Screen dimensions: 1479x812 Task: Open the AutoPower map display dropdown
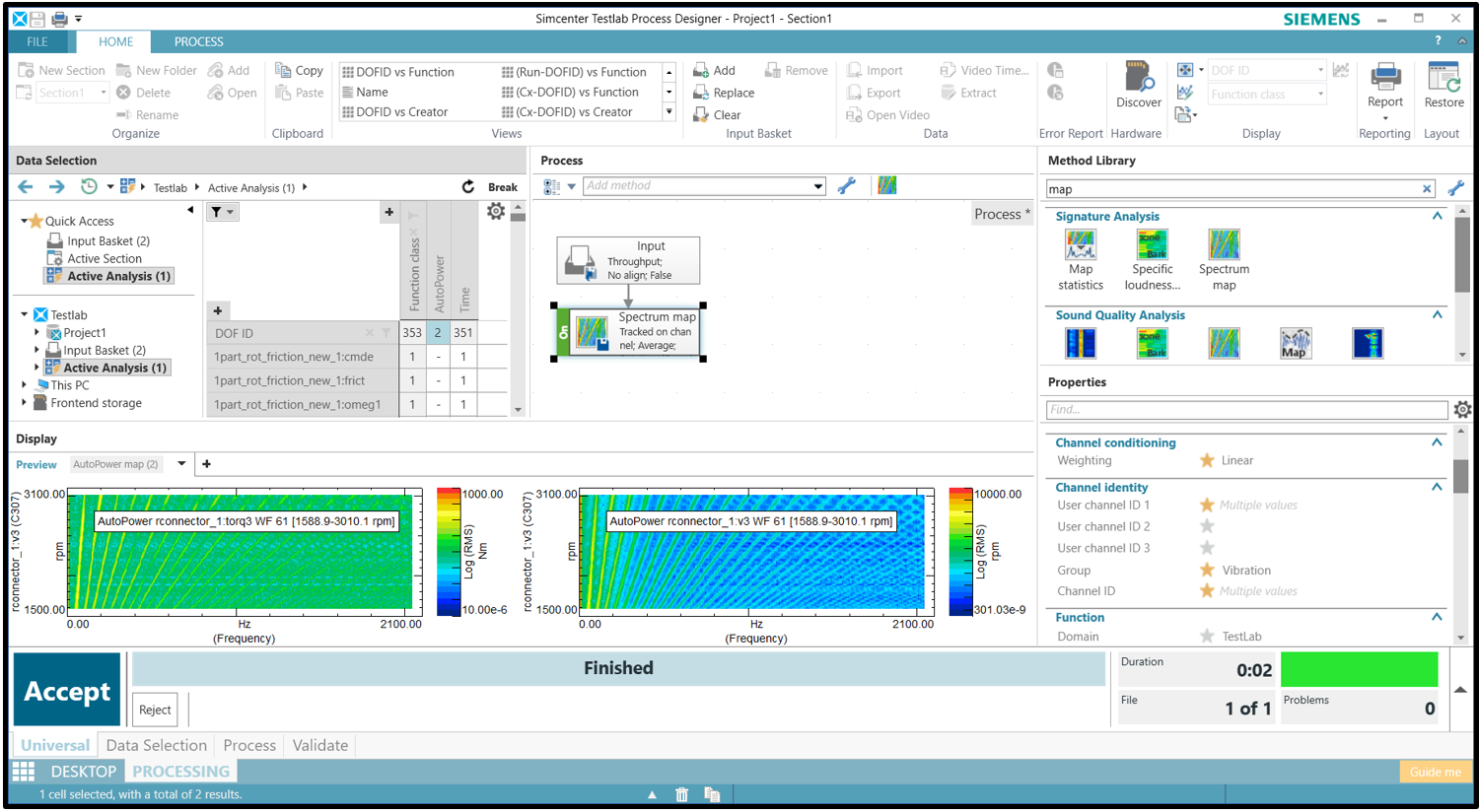181,464
